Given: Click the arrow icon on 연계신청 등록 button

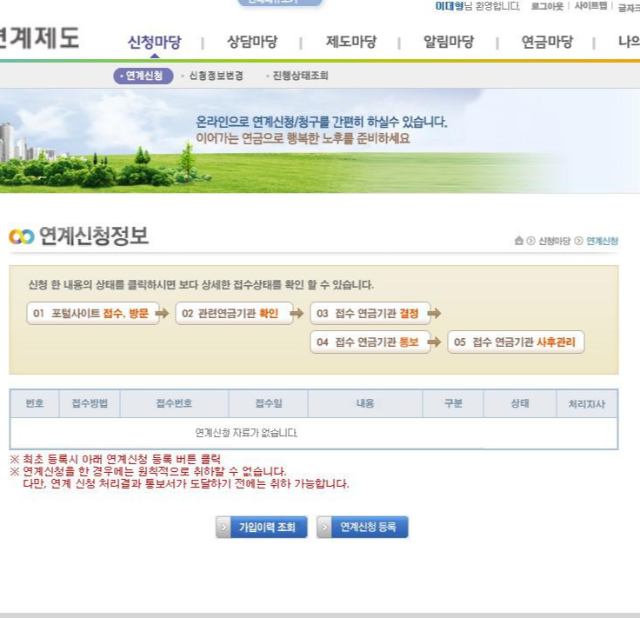Looking at the screenshot, I should tap(324, 527).
